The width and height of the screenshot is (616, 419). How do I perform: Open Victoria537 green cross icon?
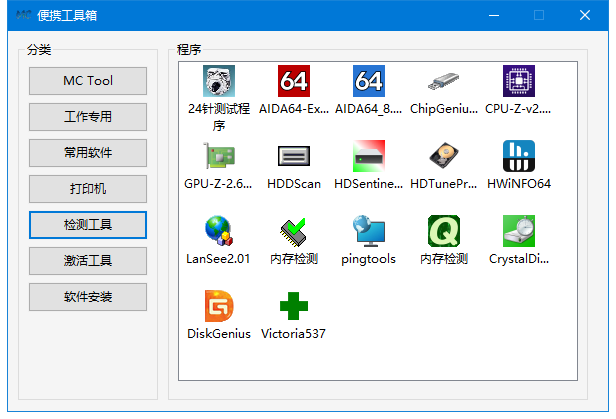pos(294,307)
